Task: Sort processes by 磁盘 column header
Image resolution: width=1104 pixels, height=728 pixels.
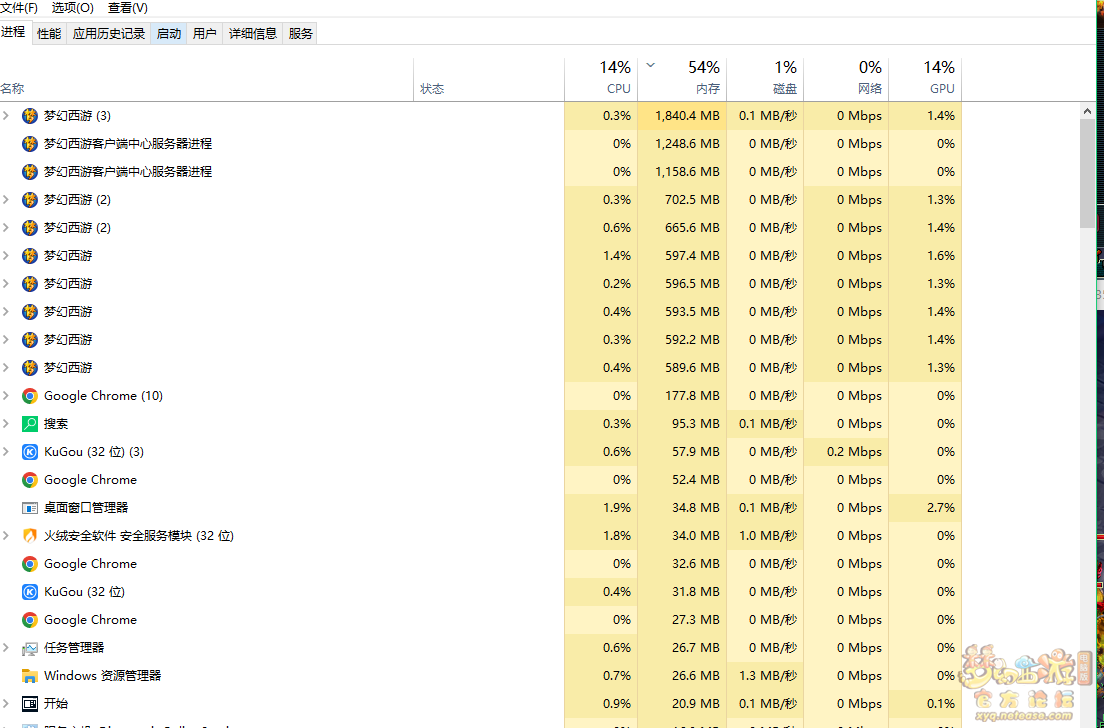Action: pos(765,80)
